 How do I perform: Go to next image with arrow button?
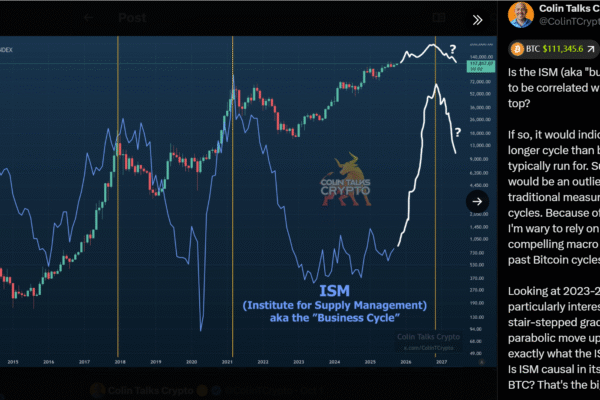coord(478,201)
